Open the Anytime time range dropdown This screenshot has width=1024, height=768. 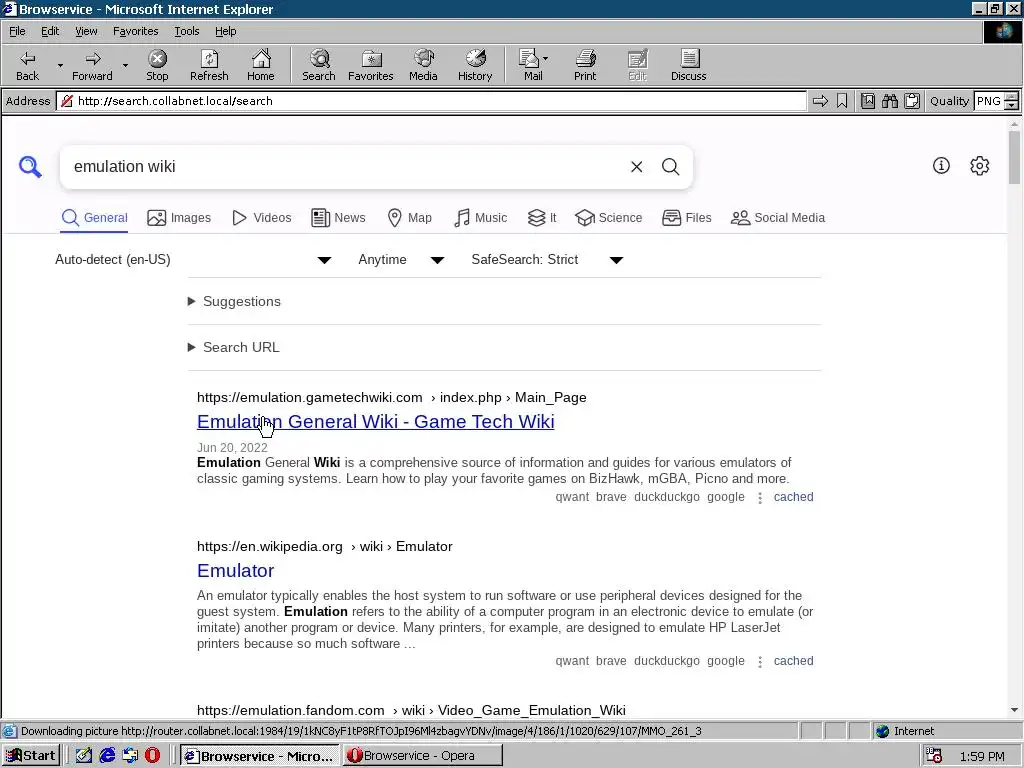(400, 260)
